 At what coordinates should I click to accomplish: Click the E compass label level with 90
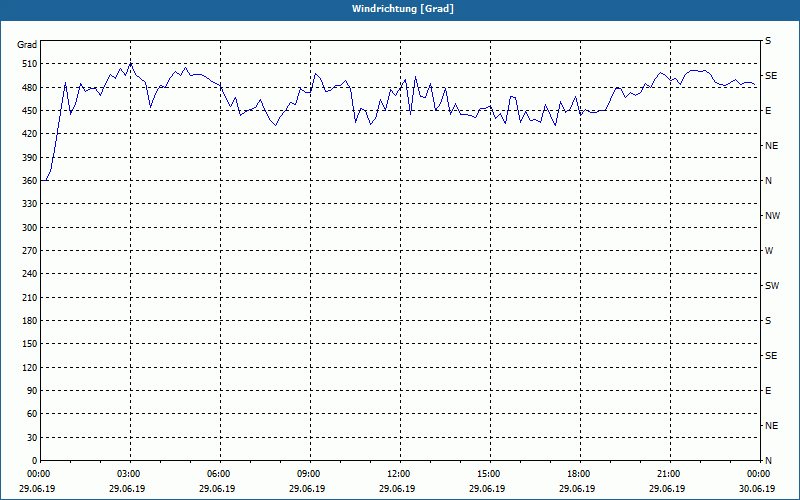[768, 391]
